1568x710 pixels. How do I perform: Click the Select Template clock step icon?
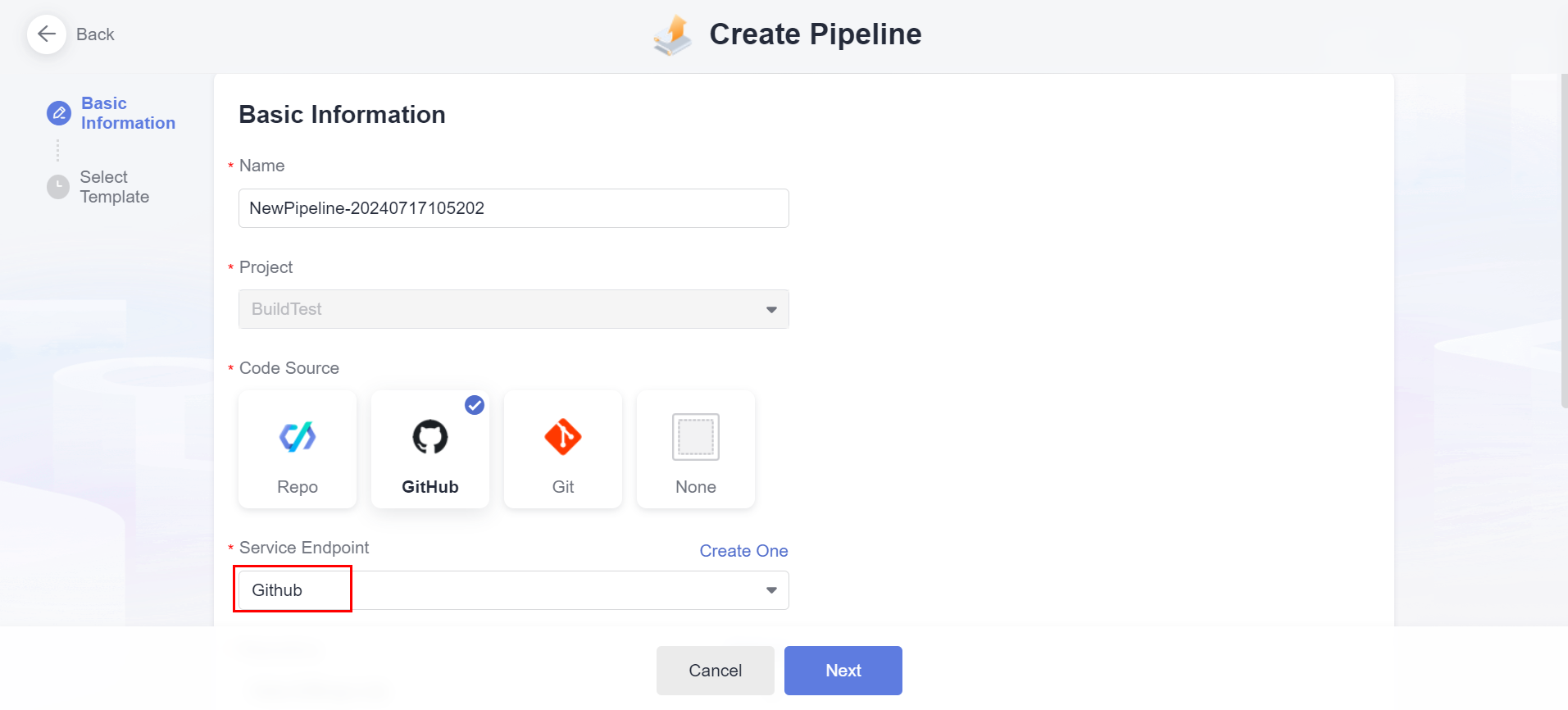pos(58,187)
